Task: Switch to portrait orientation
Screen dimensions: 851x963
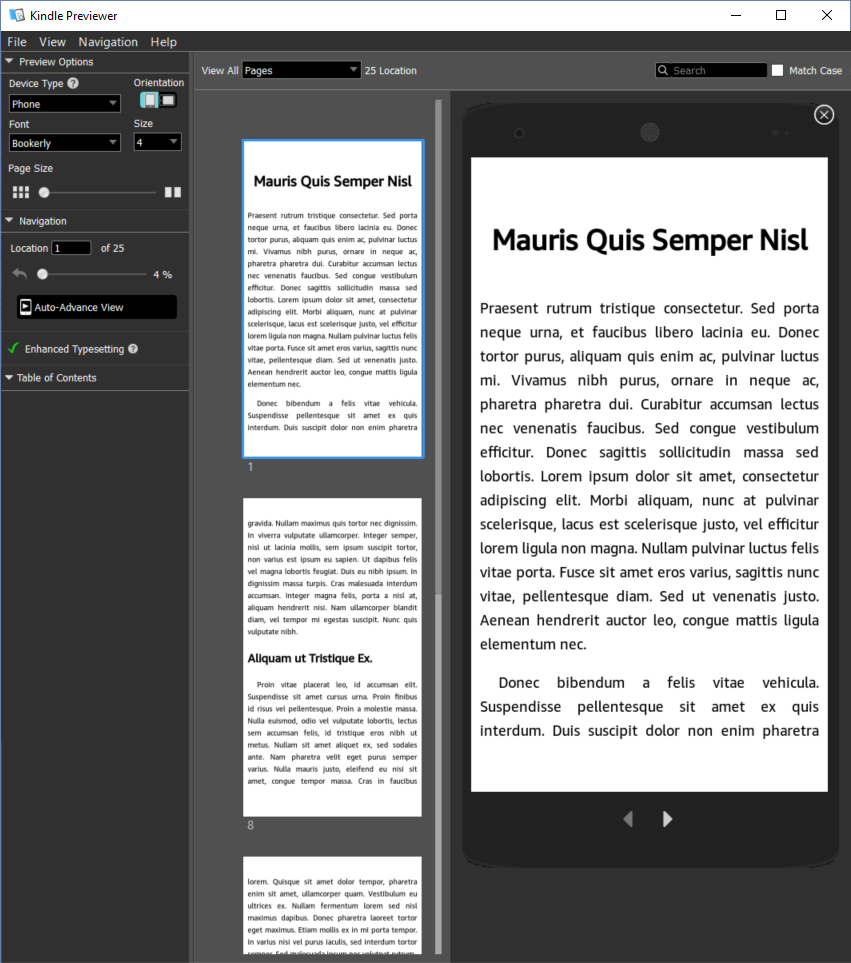Action: [x=150, y=100]
